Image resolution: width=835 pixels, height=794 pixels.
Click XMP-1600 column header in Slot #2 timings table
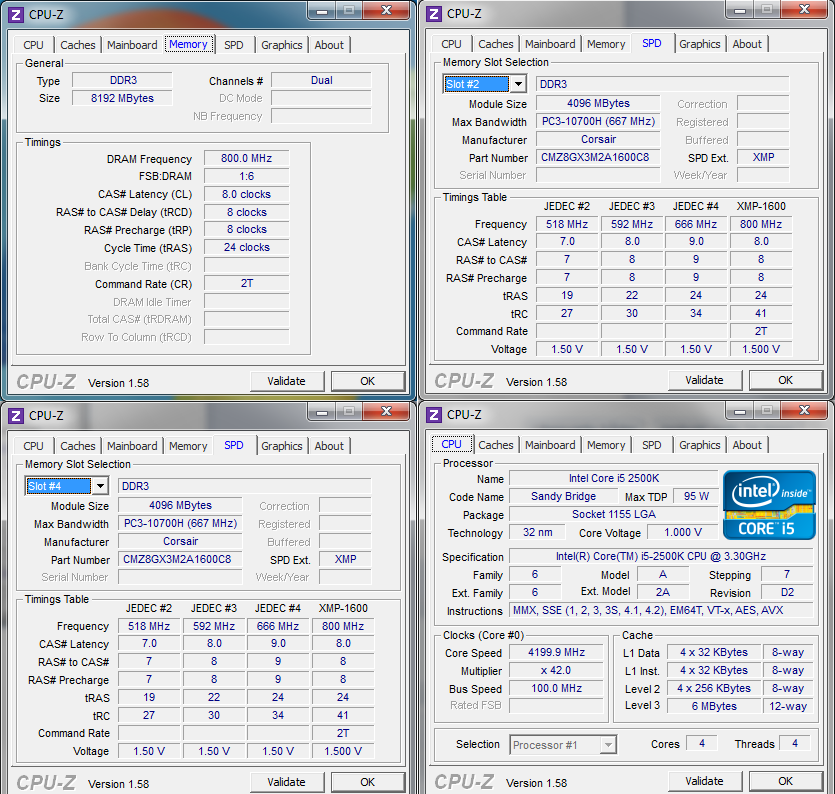click(x=761, y=206)
